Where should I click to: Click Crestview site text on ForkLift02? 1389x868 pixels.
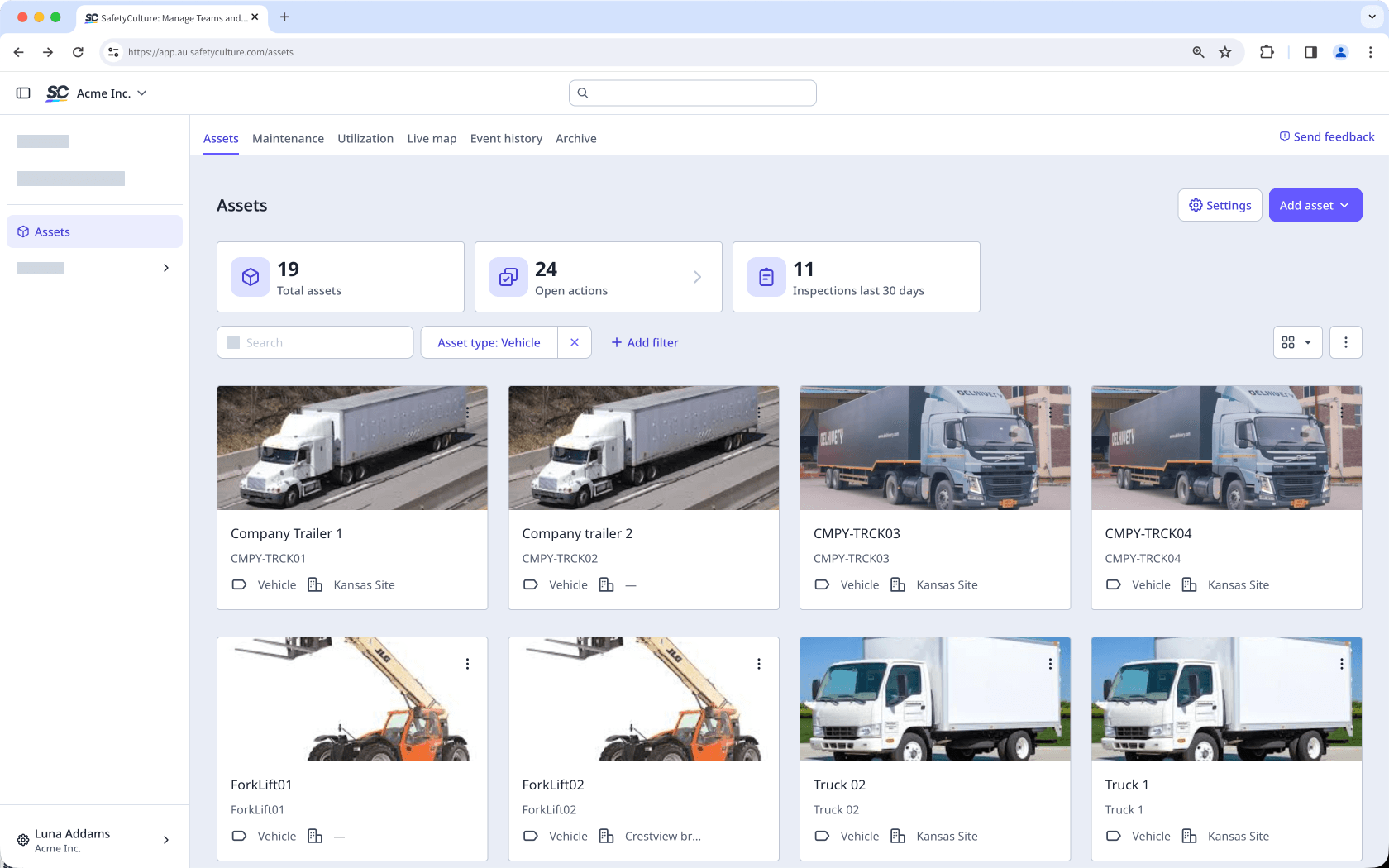pyautogui.click(x=663, y=836)
